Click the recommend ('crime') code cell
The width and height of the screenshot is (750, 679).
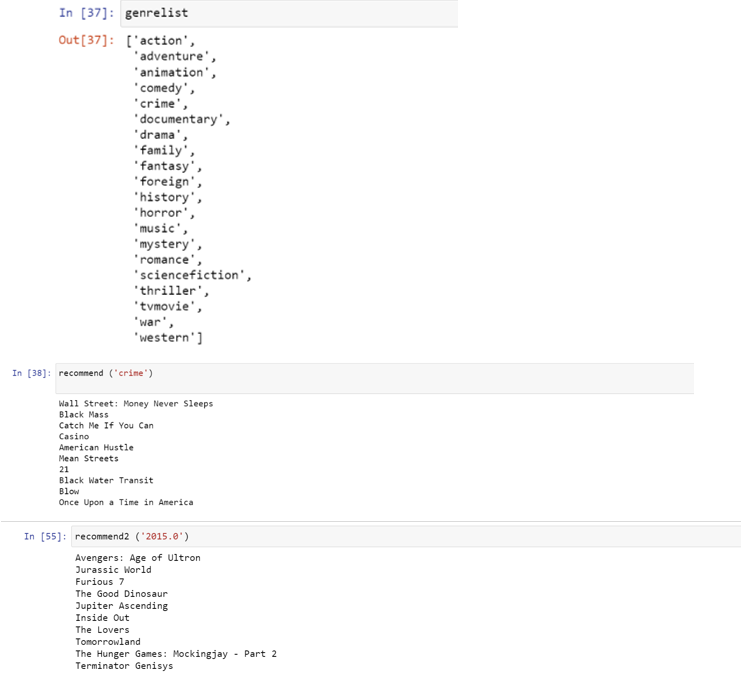[x=375, y=379]
